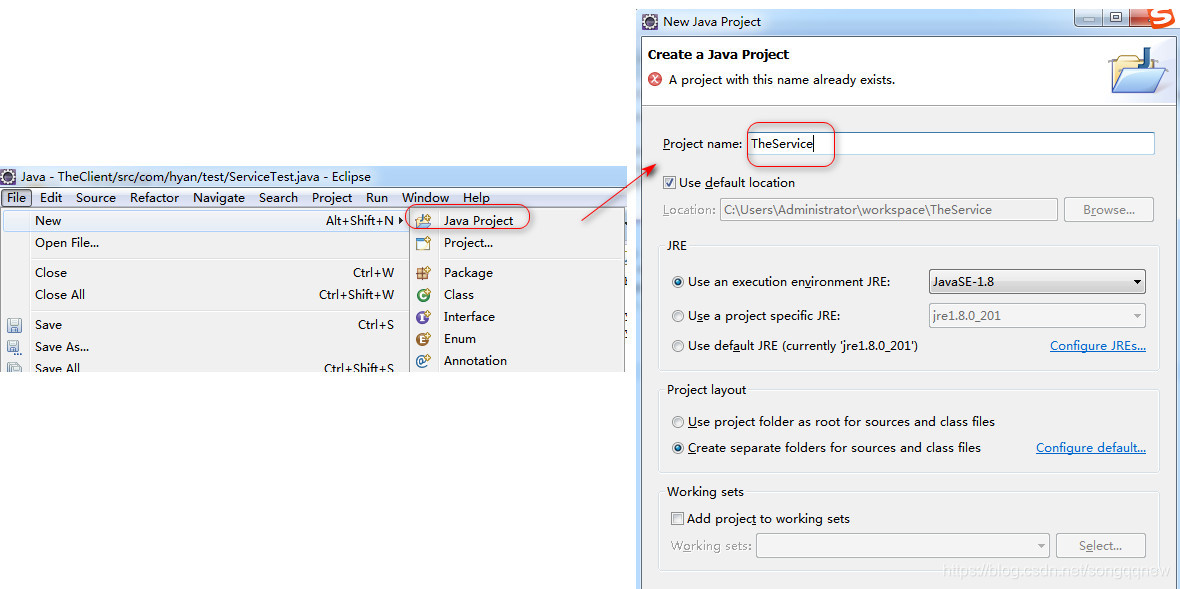This screenshot has height=589, width=1180.
Task: Click the Project... wizard icon
Action: coord(424,243)
